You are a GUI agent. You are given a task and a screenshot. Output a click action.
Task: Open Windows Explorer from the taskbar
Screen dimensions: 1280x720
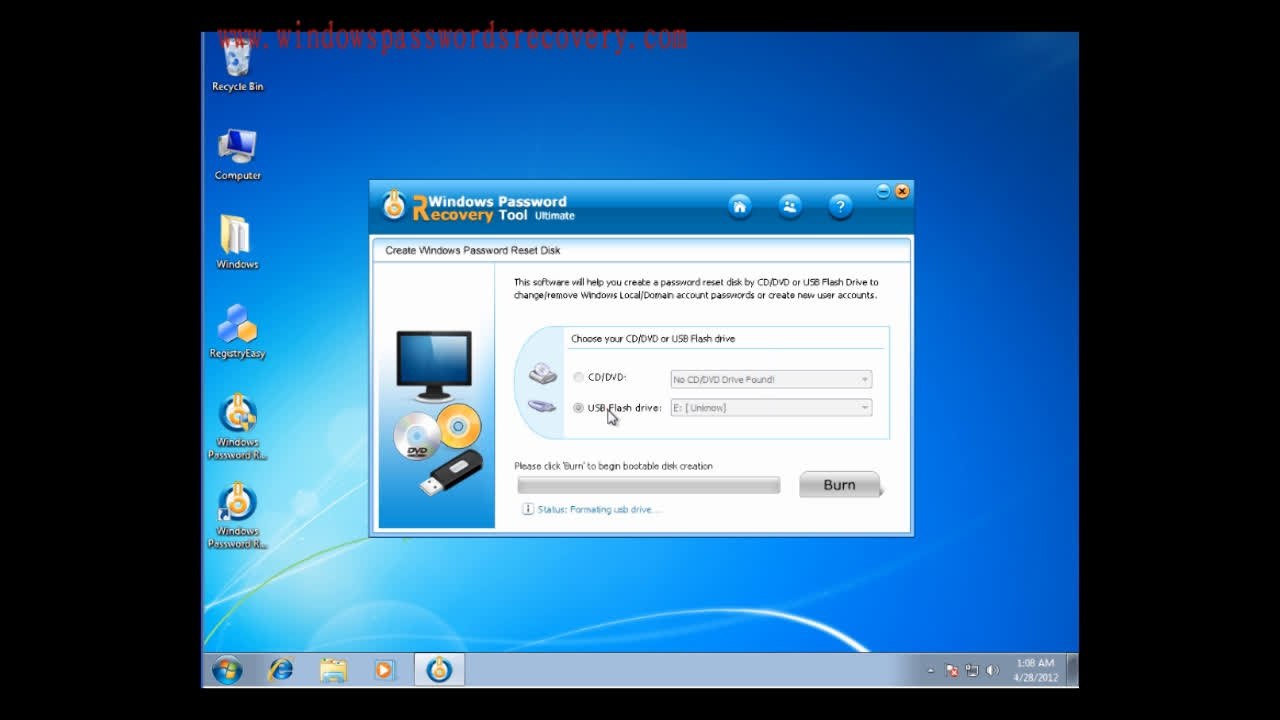click(x=333, y=670)
